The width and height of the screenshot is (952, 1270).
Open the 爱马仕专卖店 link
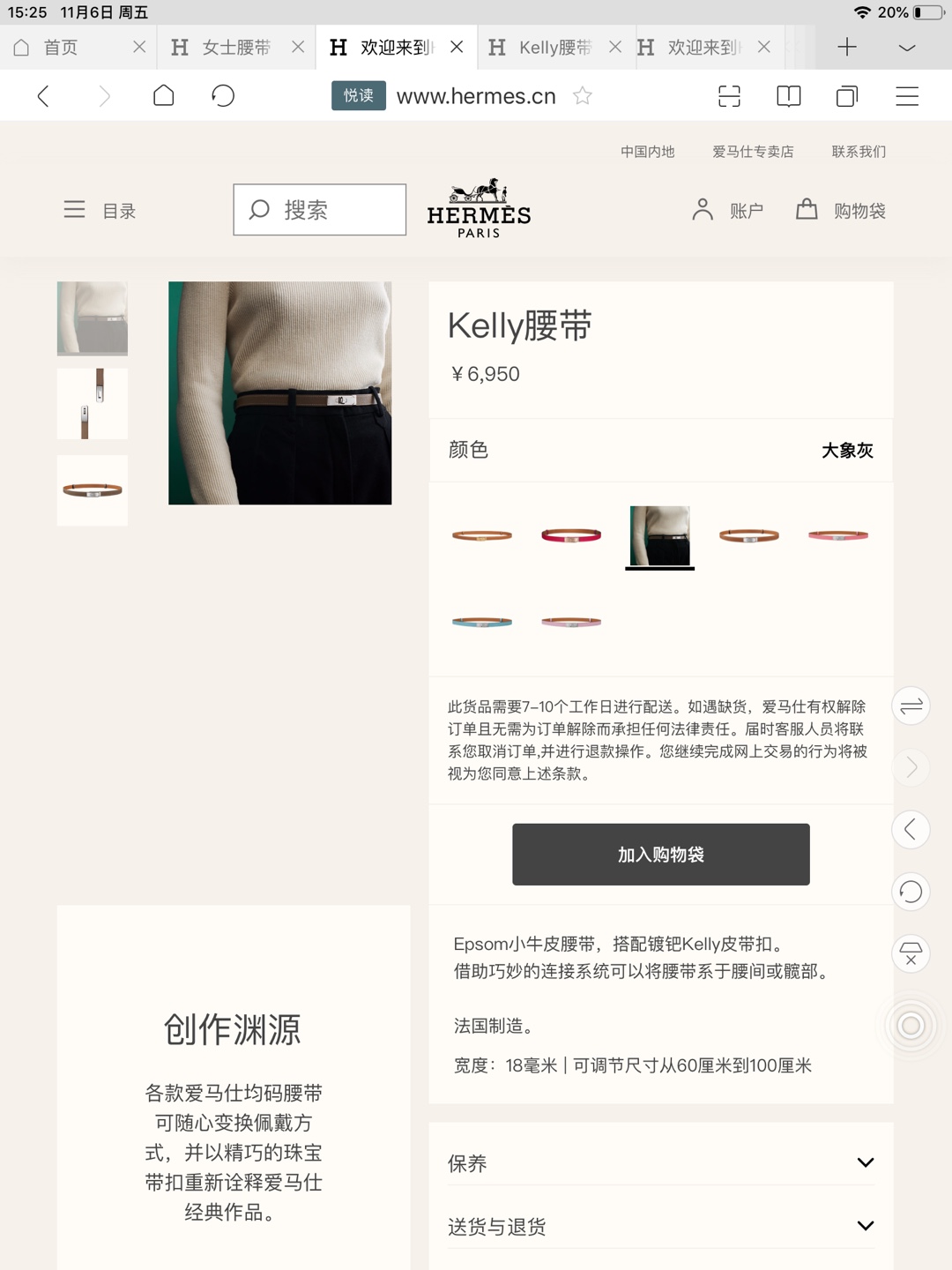click(x=753, y=152)
